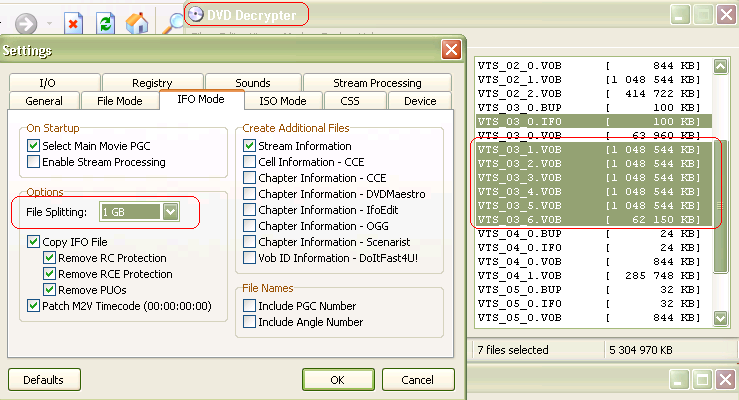
Task: Click file list scroll down arrow
Action: [720, 318]
